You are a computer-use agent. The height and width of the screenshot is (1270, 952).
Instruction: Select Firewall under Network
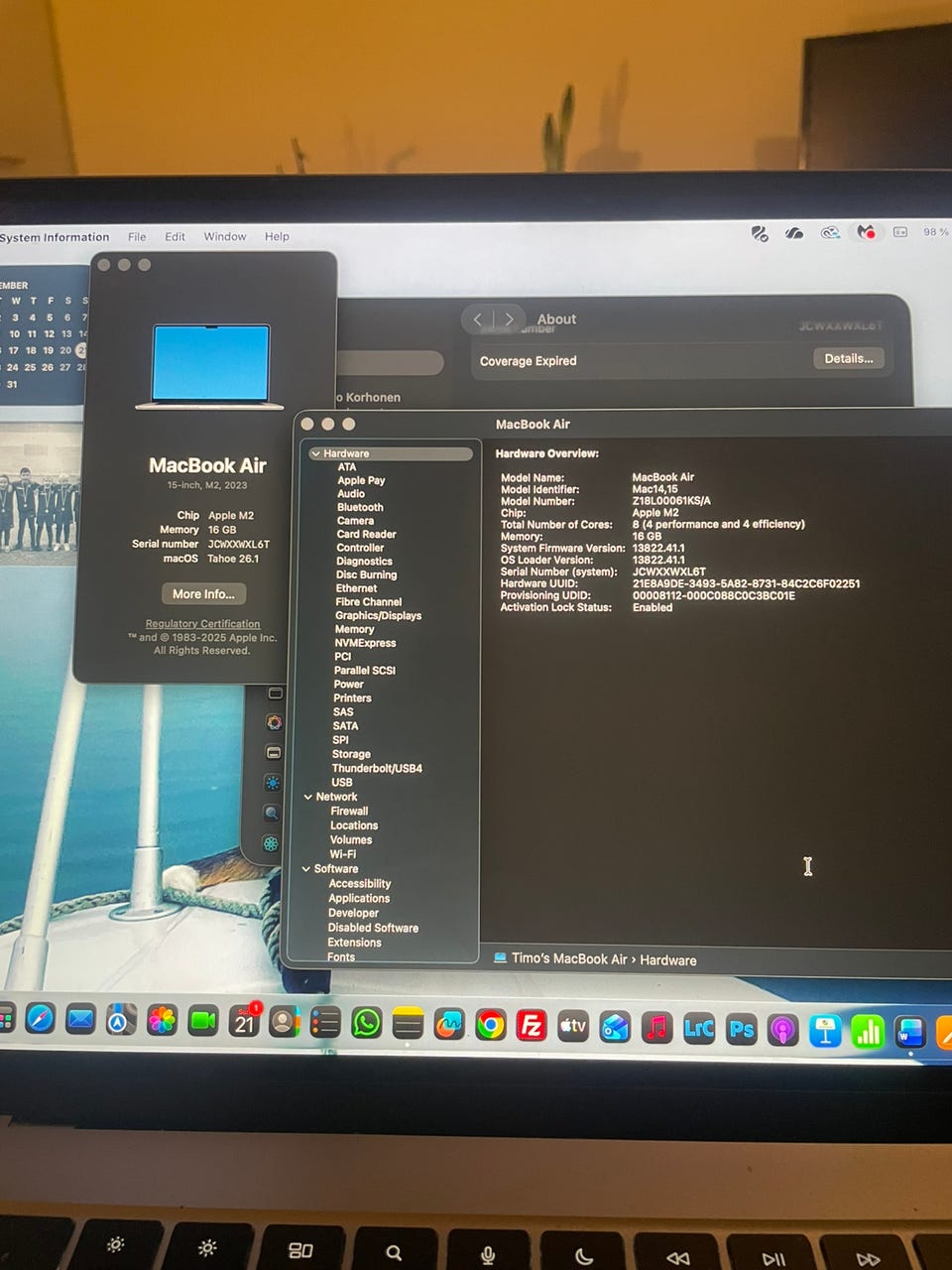point(349,811)
